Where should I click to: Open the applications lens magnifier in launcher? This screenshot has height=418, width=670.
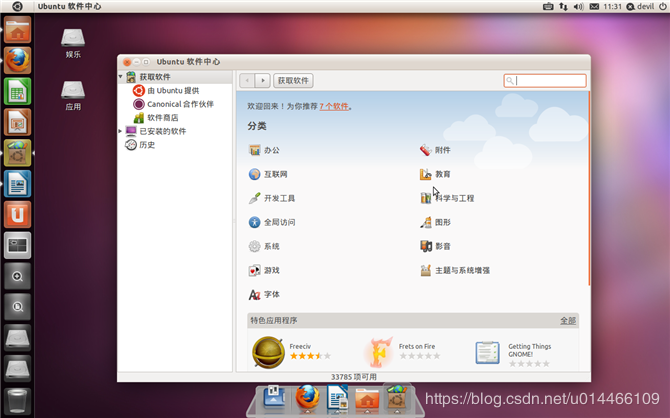(x=18, y=276)
